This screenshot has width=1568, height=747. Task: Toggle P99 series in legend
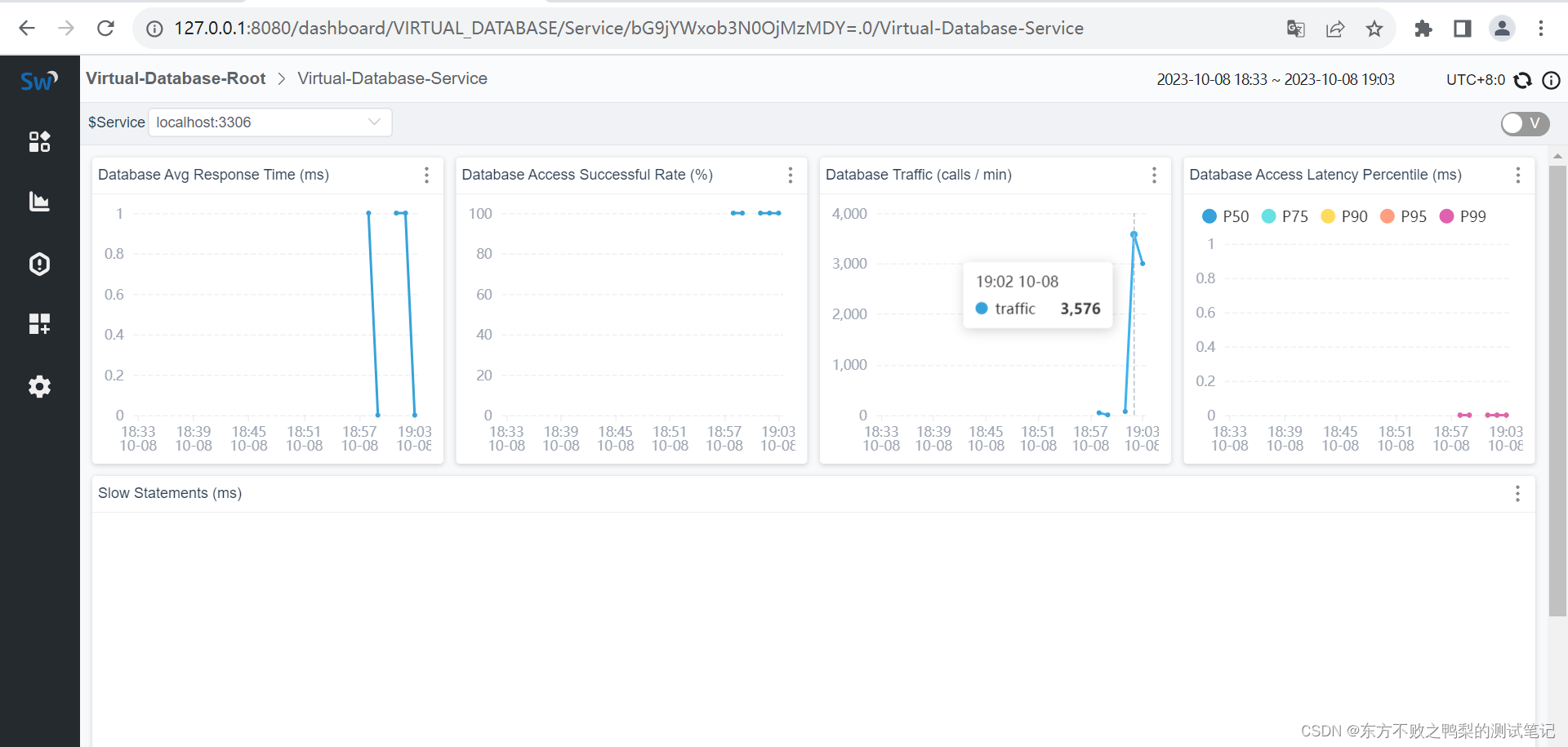[x=1463, y=216]
